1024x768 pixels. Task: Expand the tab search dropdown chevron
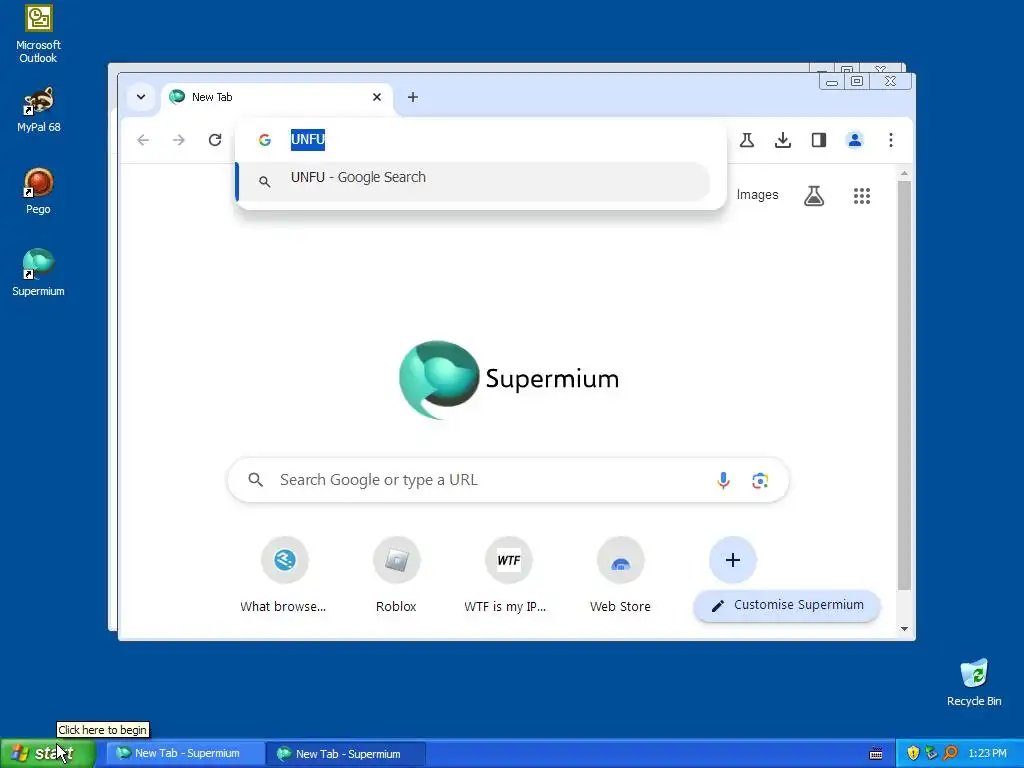coord(140,97)
